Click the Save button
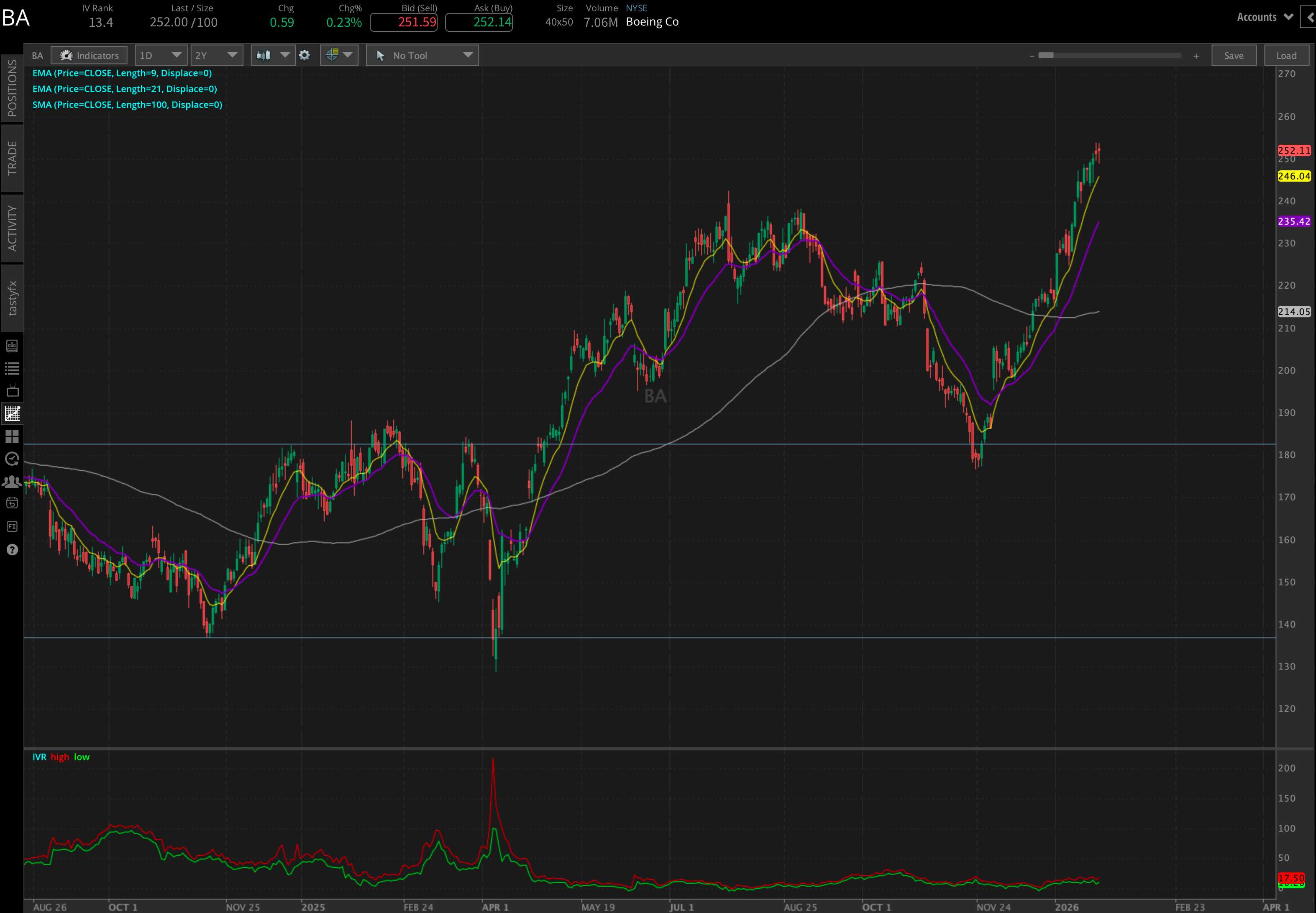 tap(1233, 55)
